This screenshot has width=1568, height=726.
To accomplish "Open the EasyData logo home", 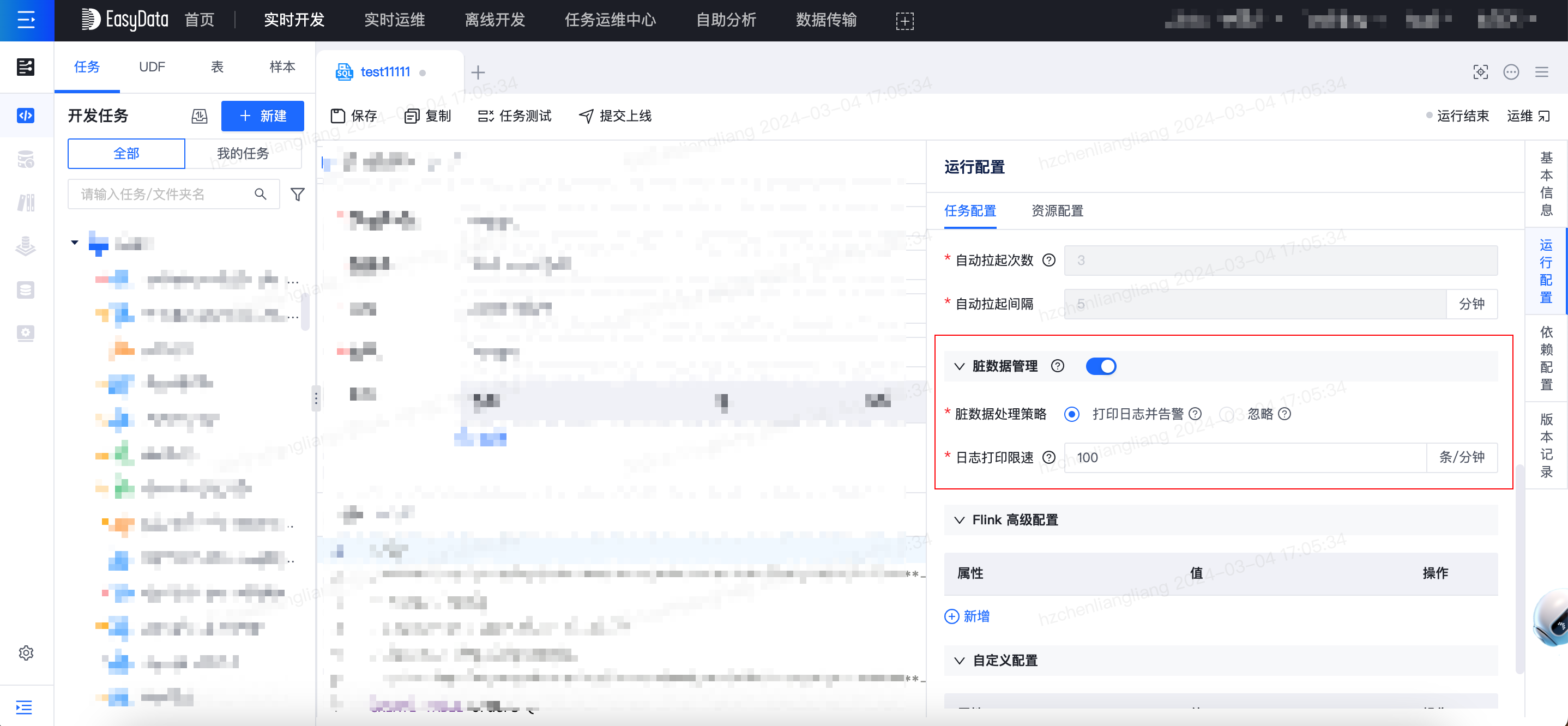I will 125,20.
